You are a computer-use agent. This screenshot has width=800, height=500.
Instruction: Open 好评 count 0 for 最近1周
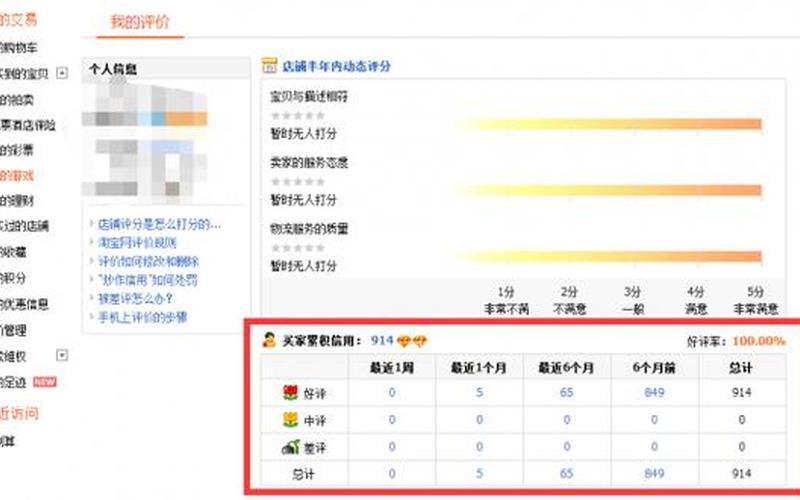point(392,392)
